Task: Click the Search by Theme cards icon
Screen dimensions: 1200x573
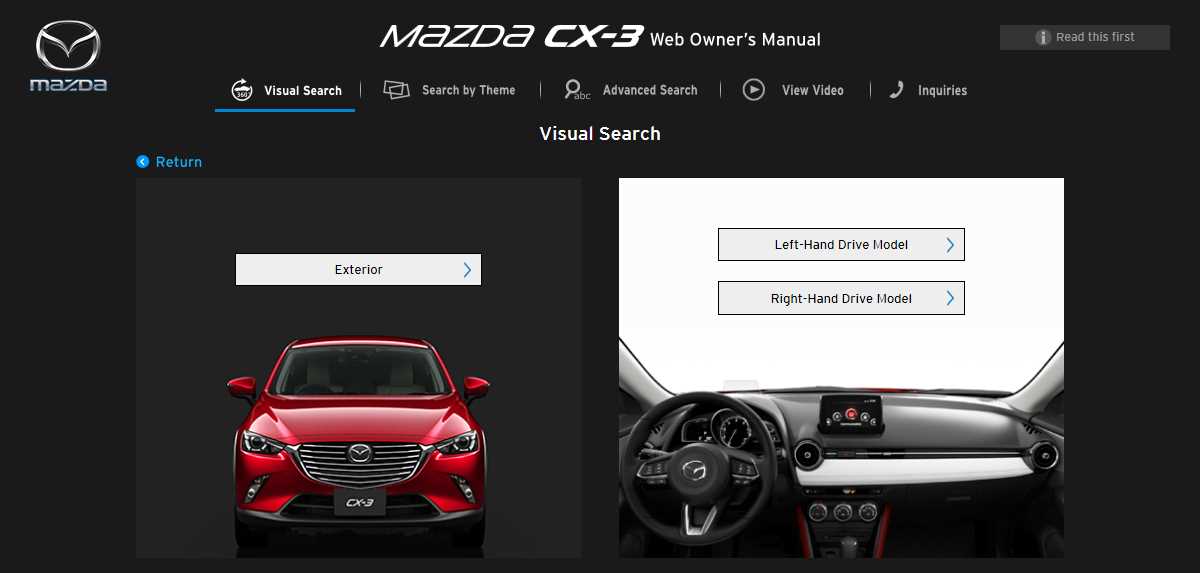Action: [397, 90]
